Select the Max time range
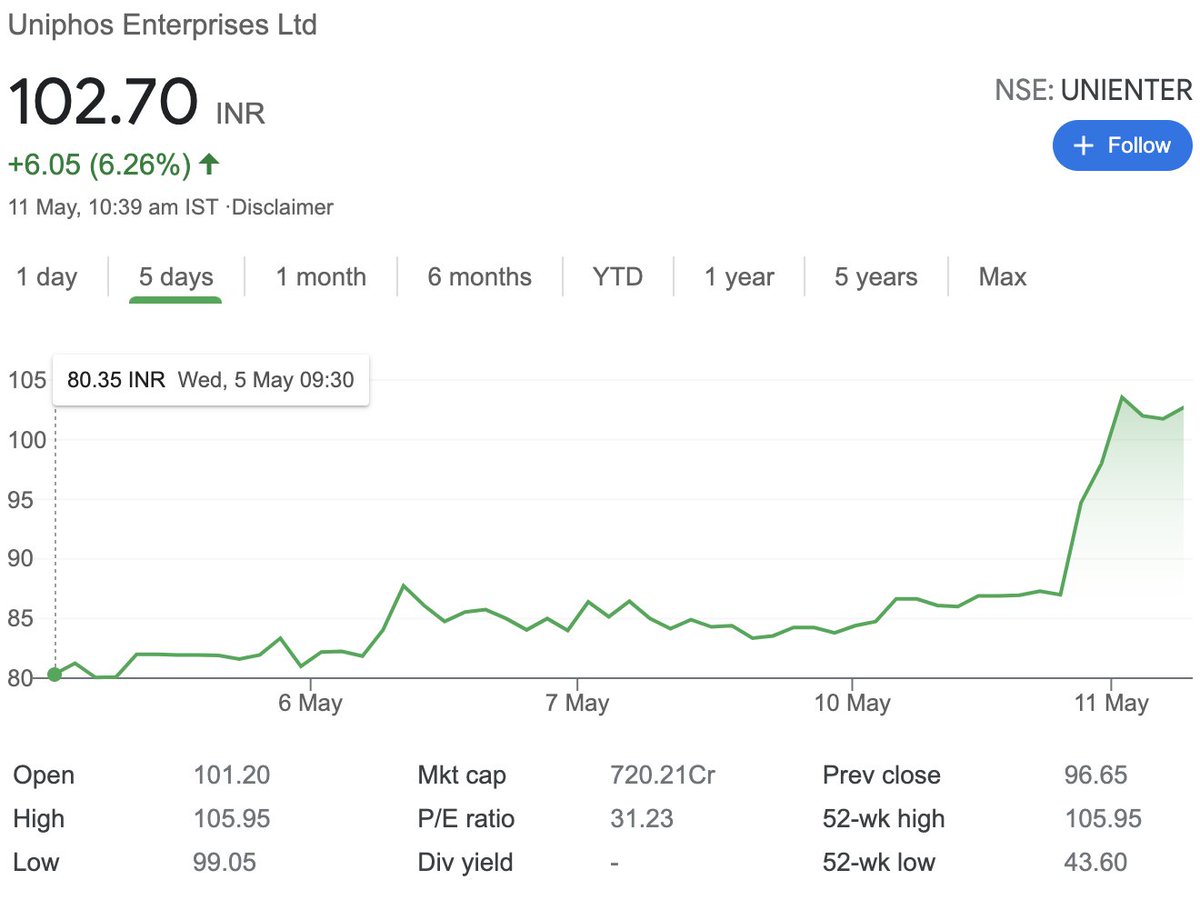This screenshot has height=900, width=1200. pos(1002,277)
